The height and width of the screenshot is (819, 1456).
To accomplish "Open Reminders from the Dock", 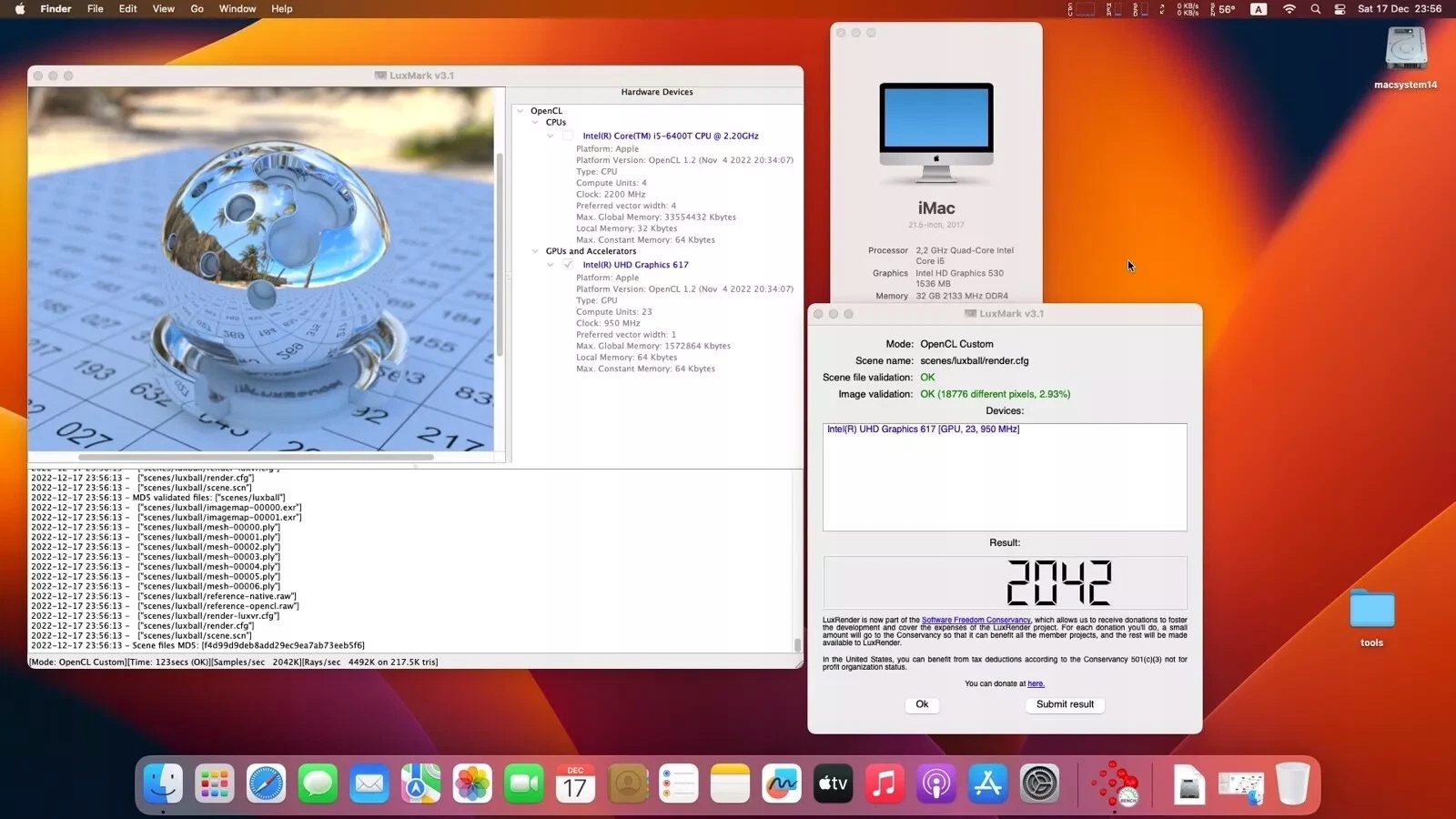I will pos(679,784).
